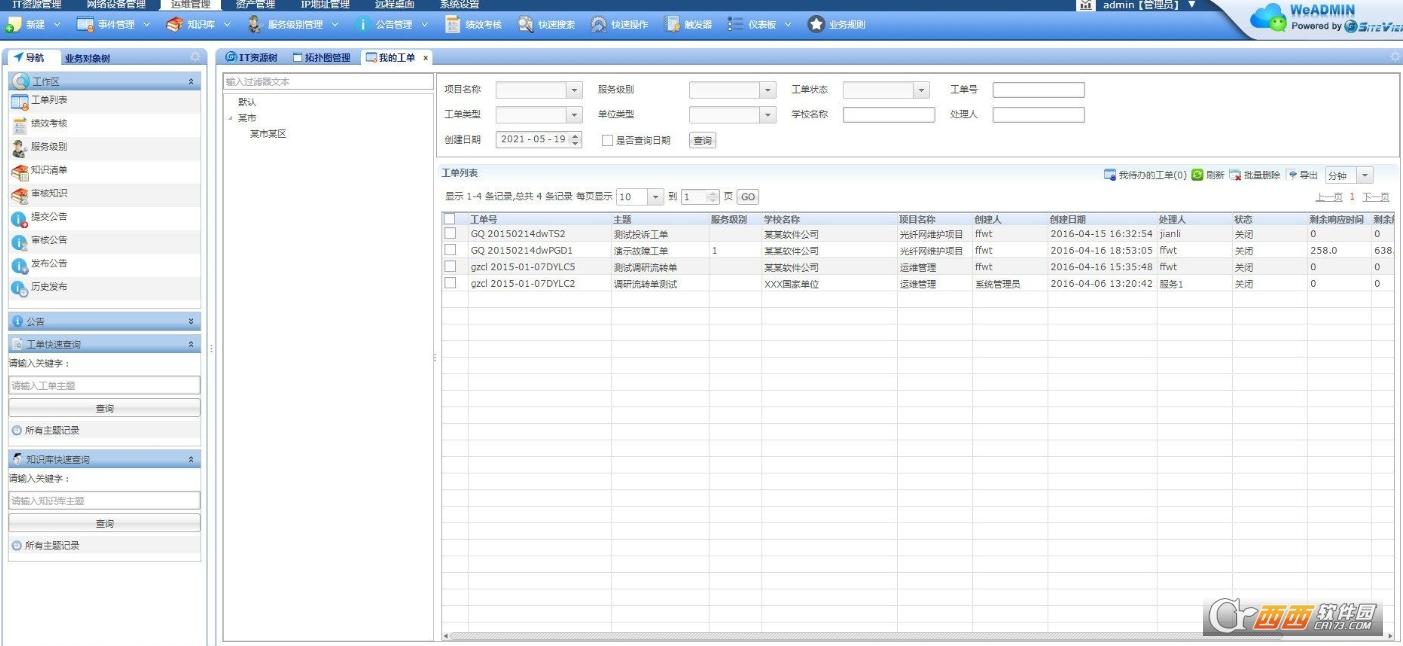Viewport: 1403px width, 646px height.
Task: Click the 快速操作 toolbar icon
Action: [599, 24]
